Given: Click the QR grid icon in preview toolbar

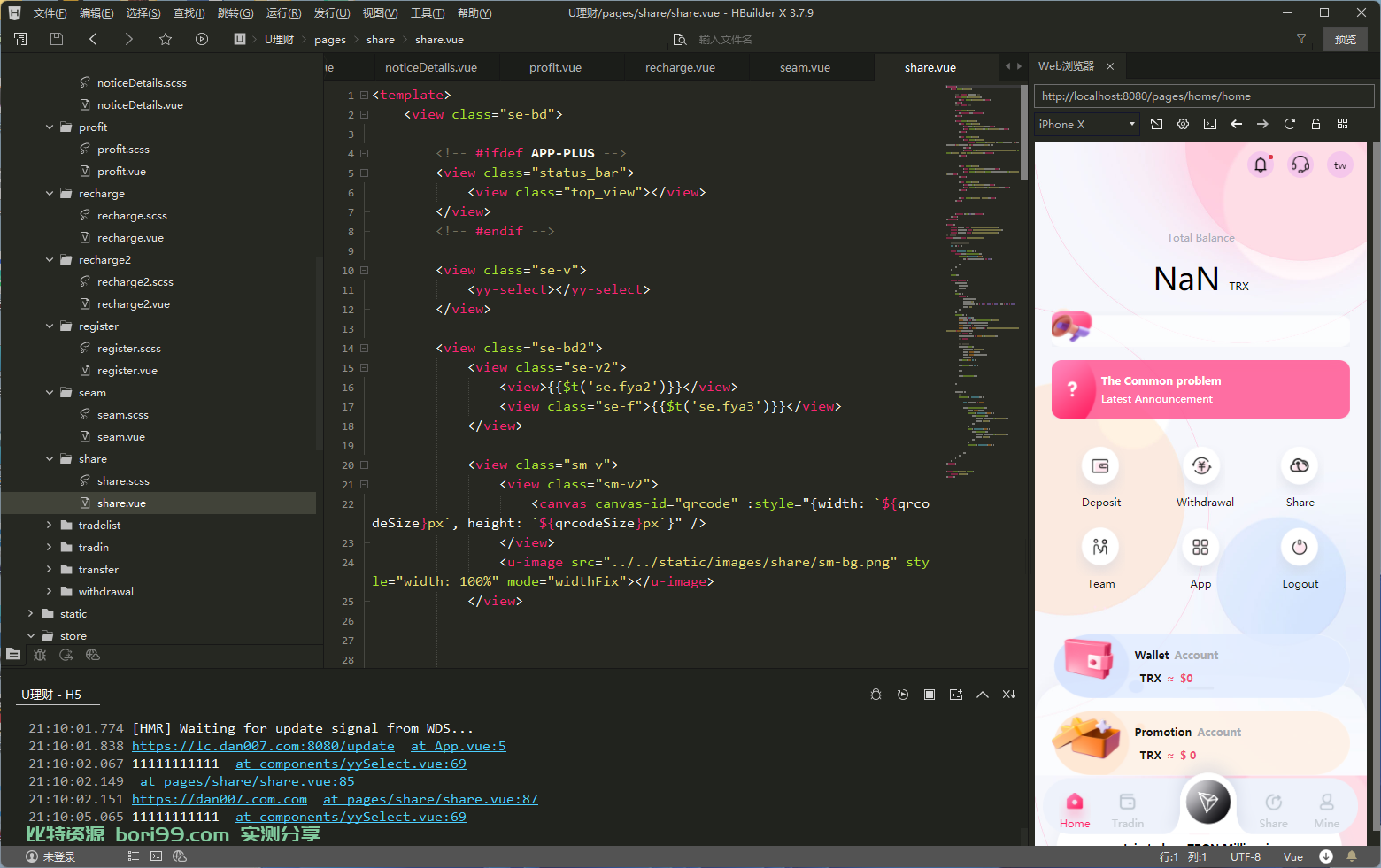Looking at the screenshot, I should pyautogui.click(x=1343, y=124).
